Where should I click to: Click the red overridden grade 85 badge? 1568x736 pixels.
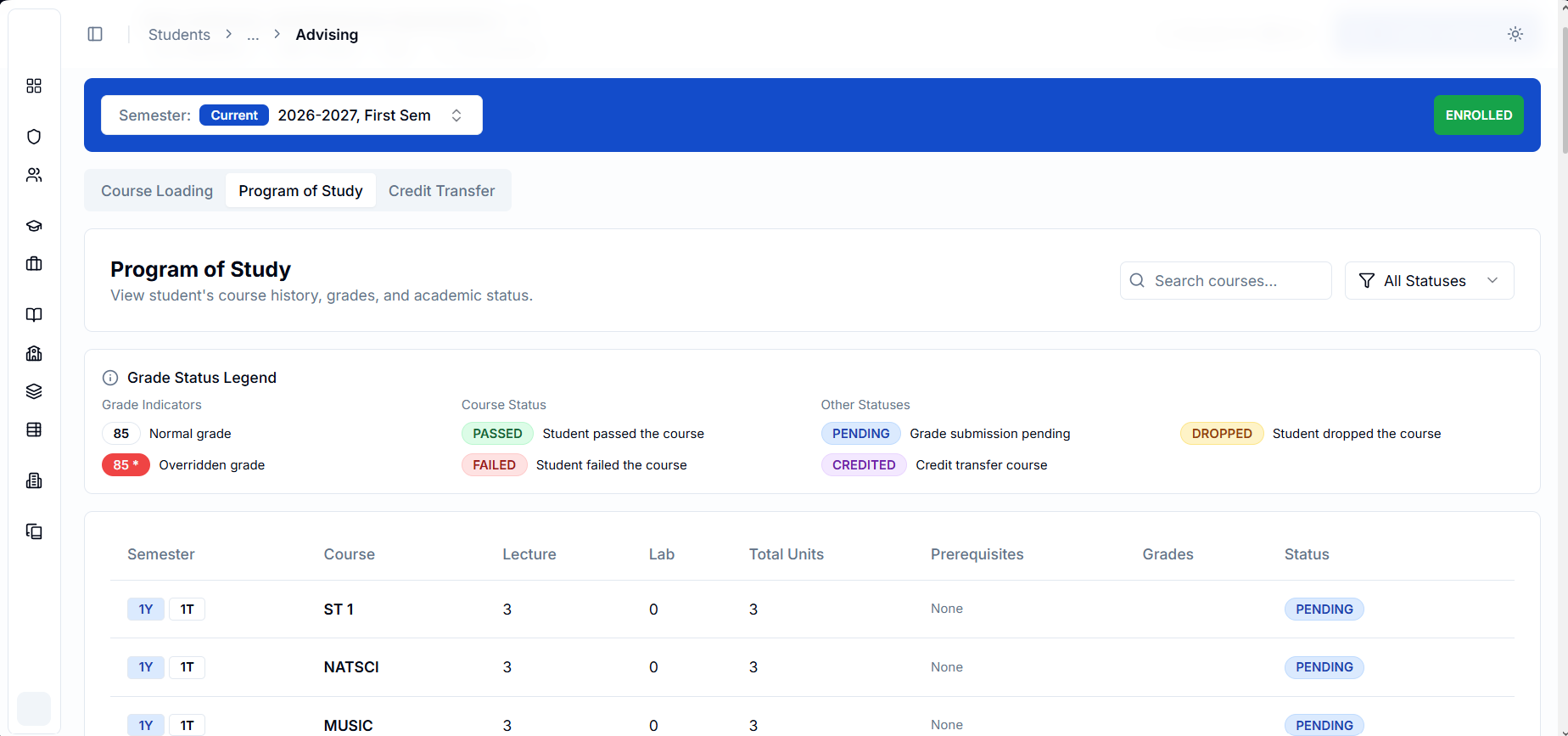click(126, 465)
